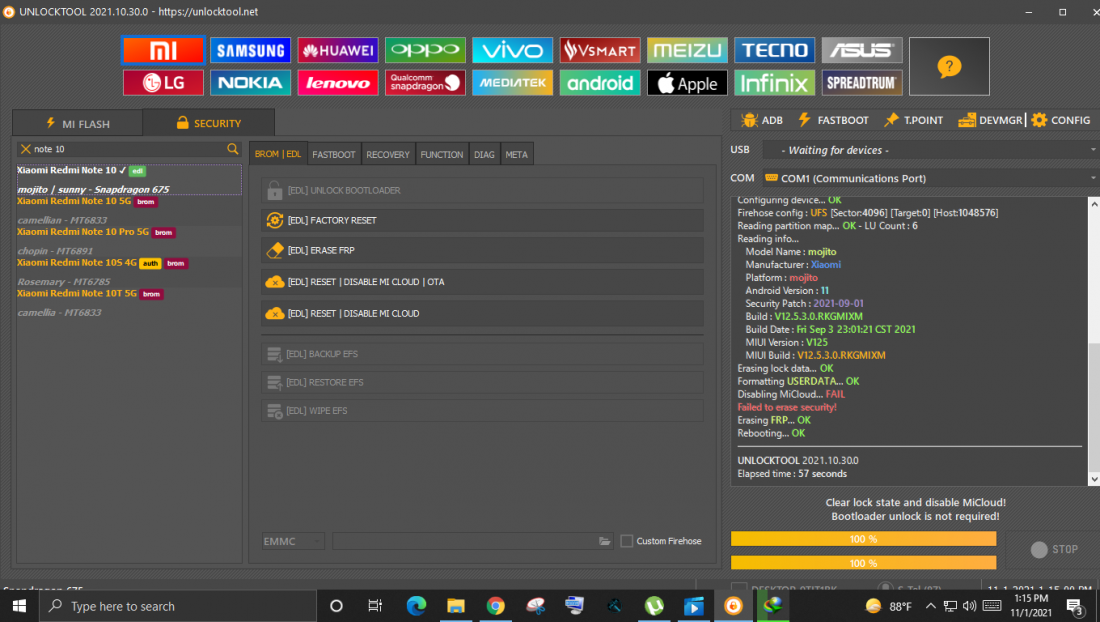
Task: Open the RECOVERY tab
Action: tap(388, 154)
